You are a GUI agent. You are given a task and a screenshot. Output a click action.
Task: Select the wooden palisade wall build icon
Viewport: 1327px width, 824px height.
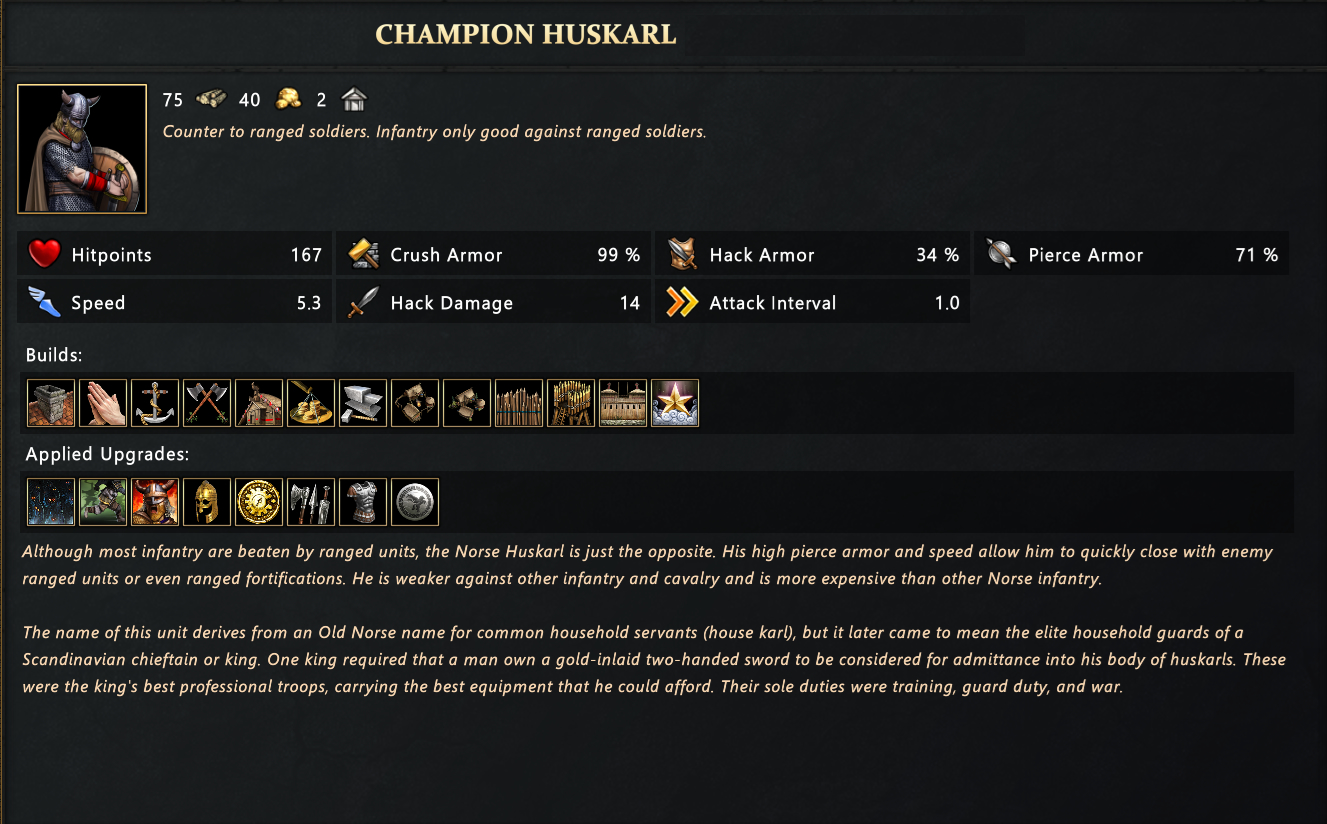point(519,403)
